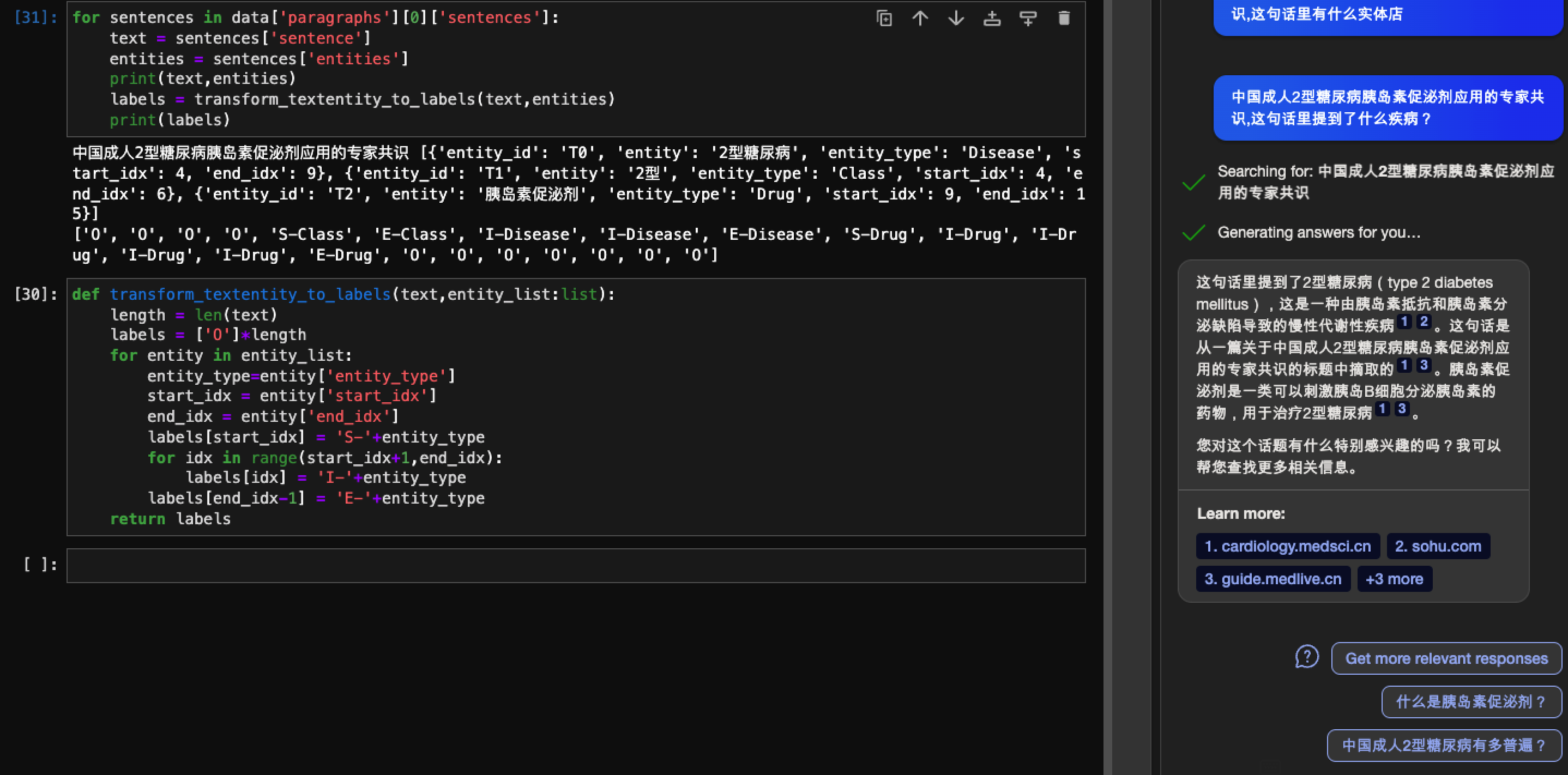
Task: Move cell down with the down arrow icon
Action: pyautogui.click(x=956, y=18)
